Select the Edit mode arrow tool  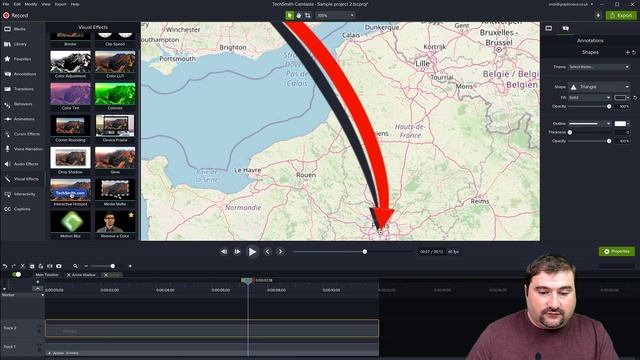[x=290, y=16]
